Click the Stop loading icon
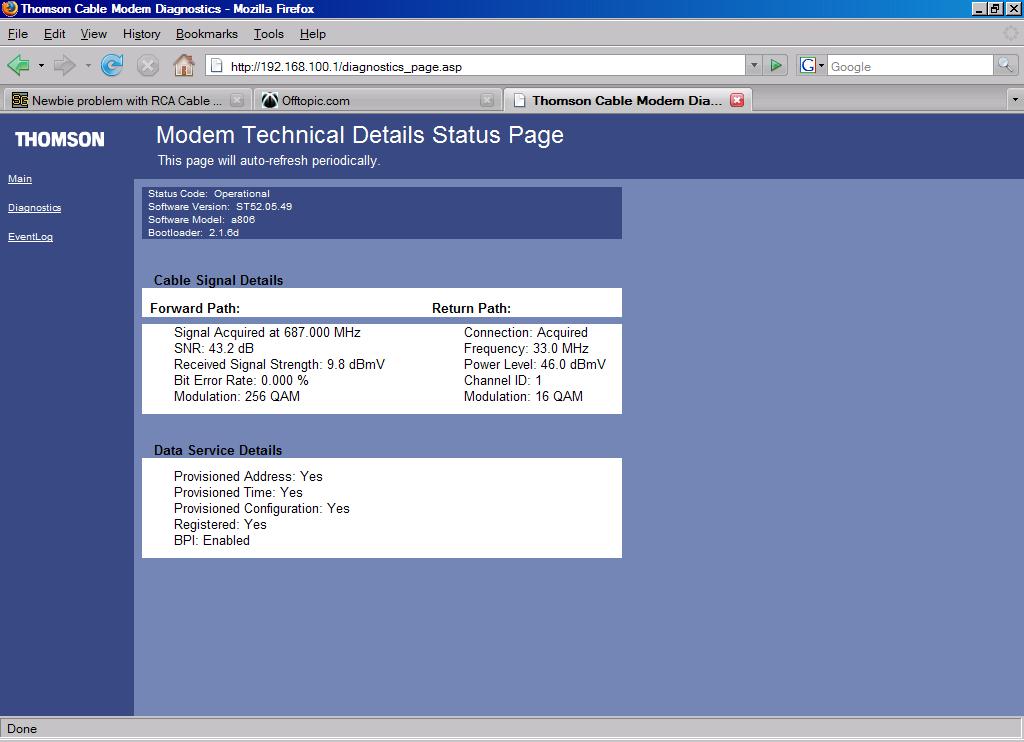The image size is (1024, 742). (147, 66)
